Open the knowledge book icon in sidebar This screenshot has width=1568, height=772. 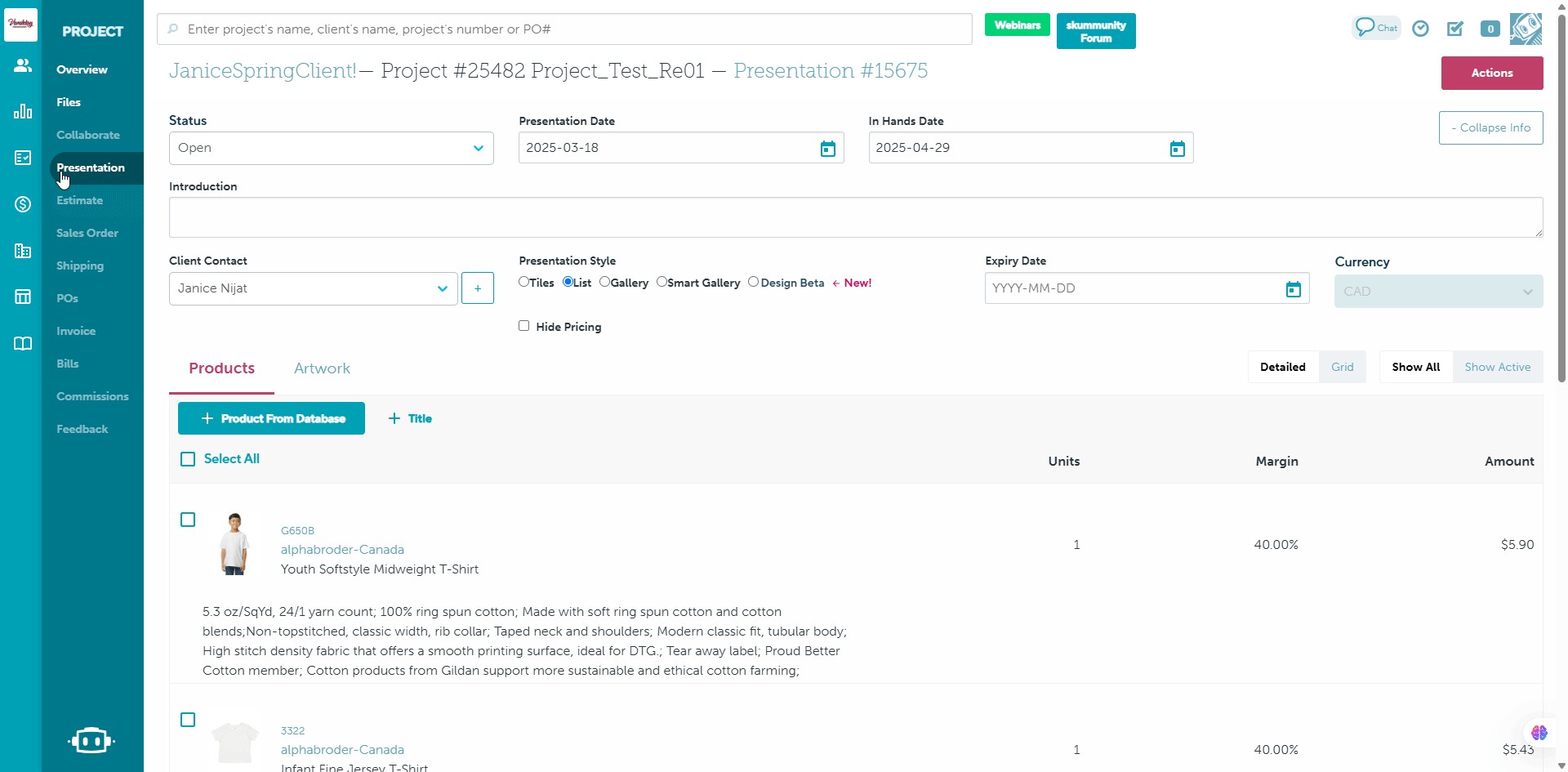coord(22,343)
